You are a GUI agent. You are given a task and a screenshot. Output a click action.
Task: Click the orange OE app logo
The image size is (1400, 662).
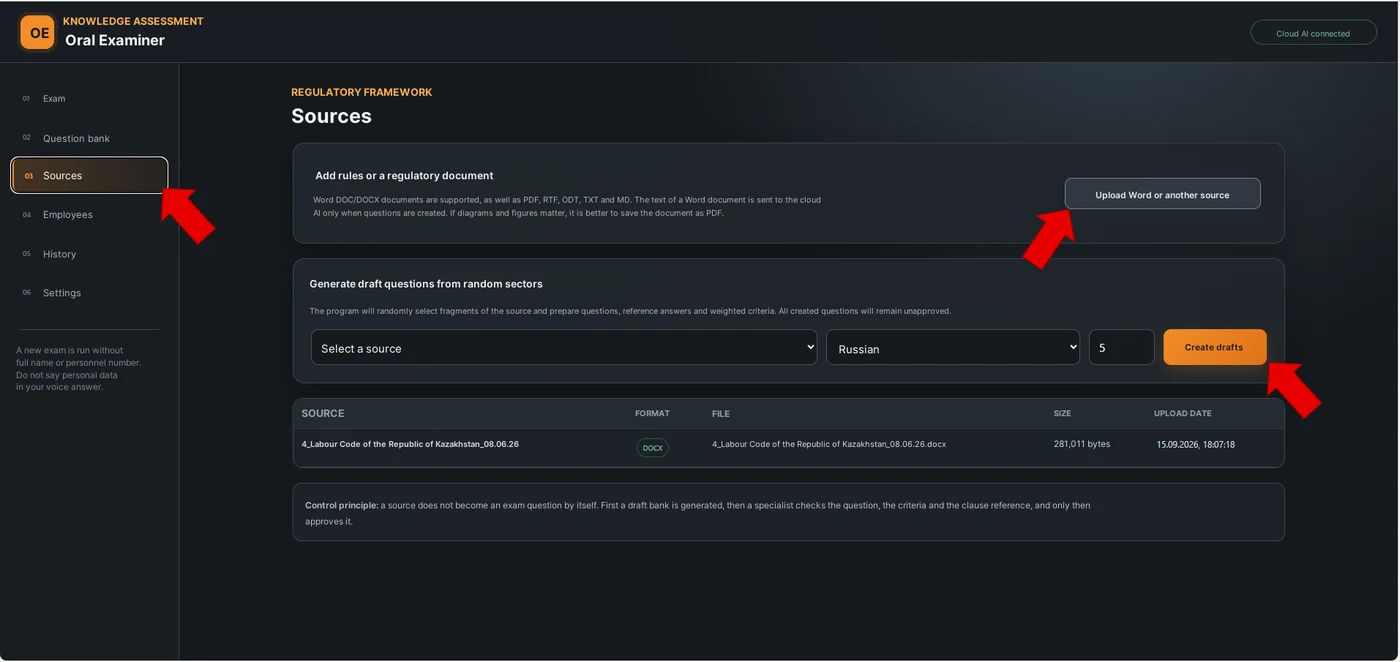(38, 32)
